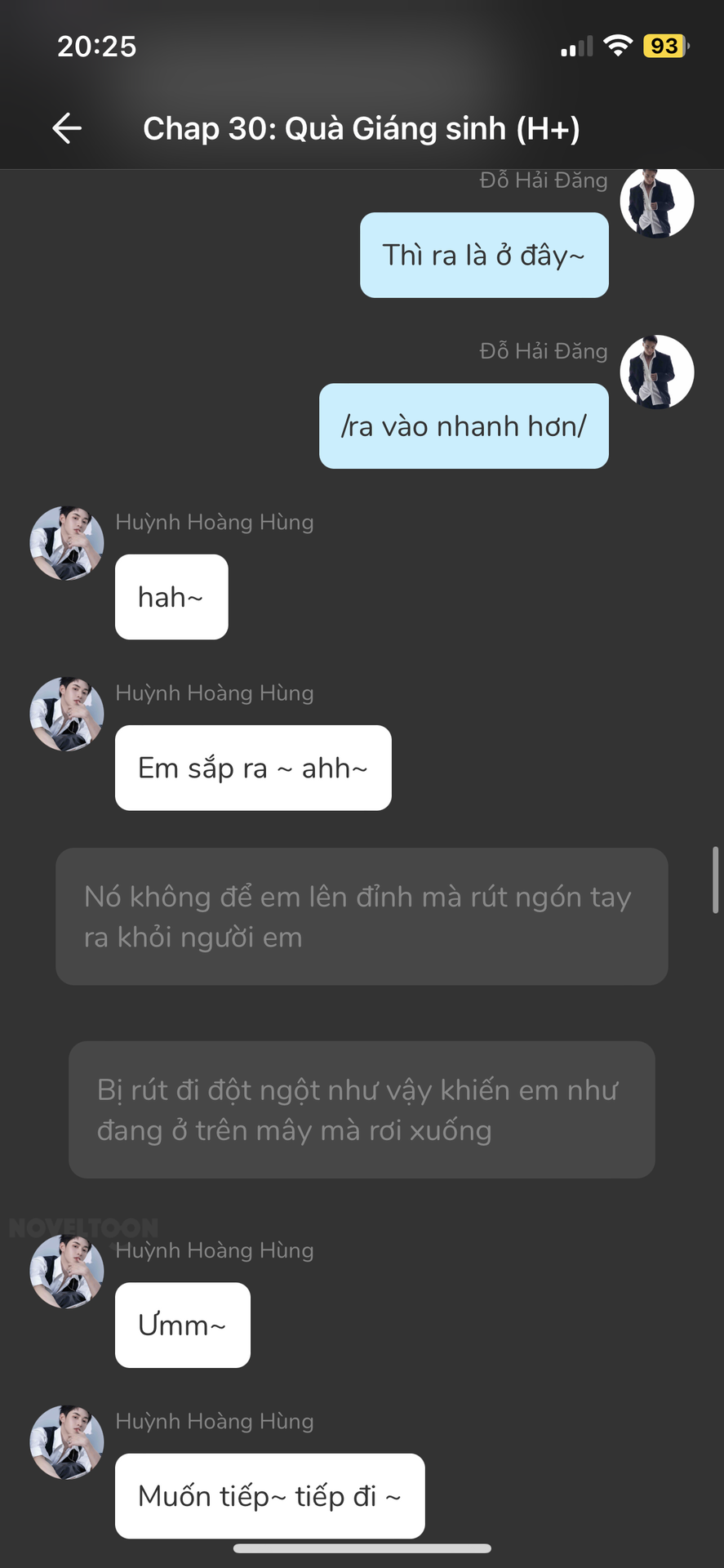Tap the back arrow in header

[66, 128]
